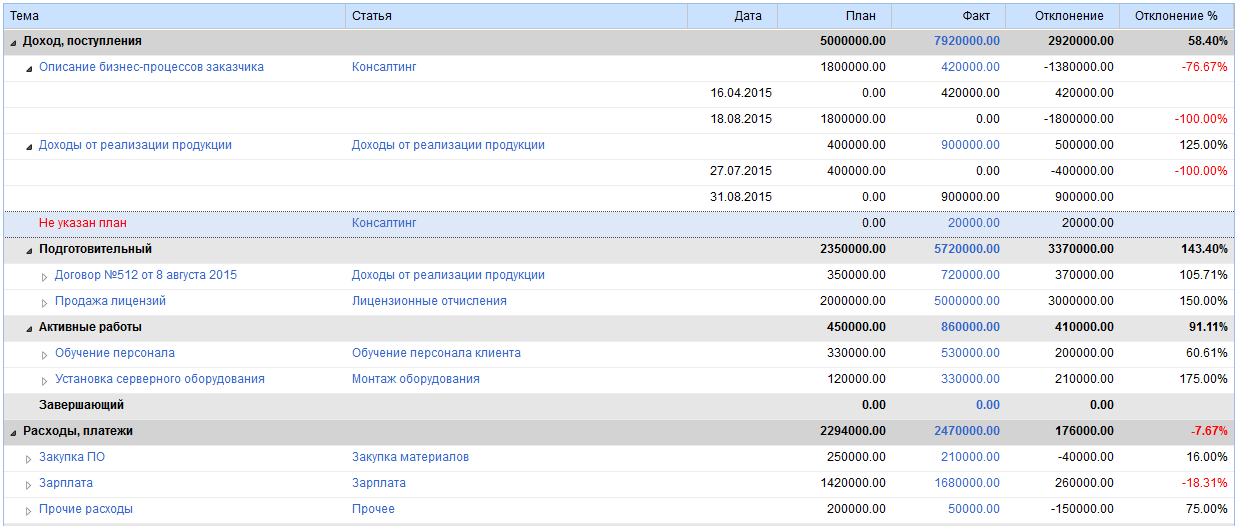Click the 'Факт' column header
This screenshot has height=526, width=1237.
947,16
